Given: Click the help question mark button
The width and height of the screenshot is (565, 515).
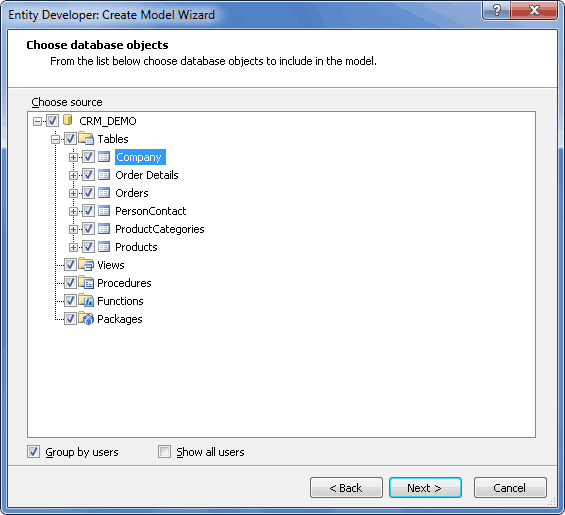Looking at the screenshot, I should point(496,10).
